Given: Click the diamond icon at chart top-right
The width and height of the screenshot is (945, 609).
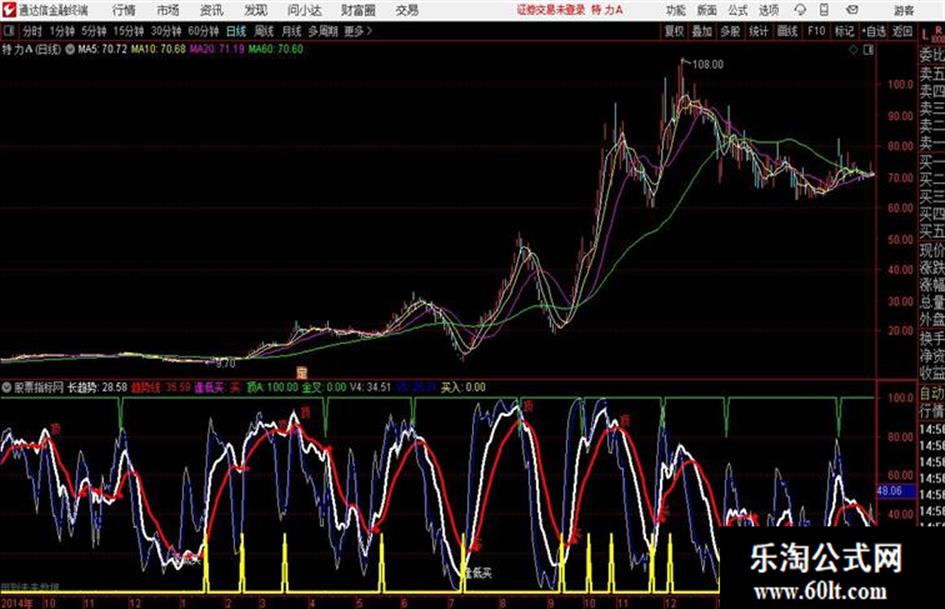Looking at the screenshot, I should tap(853, 50).
